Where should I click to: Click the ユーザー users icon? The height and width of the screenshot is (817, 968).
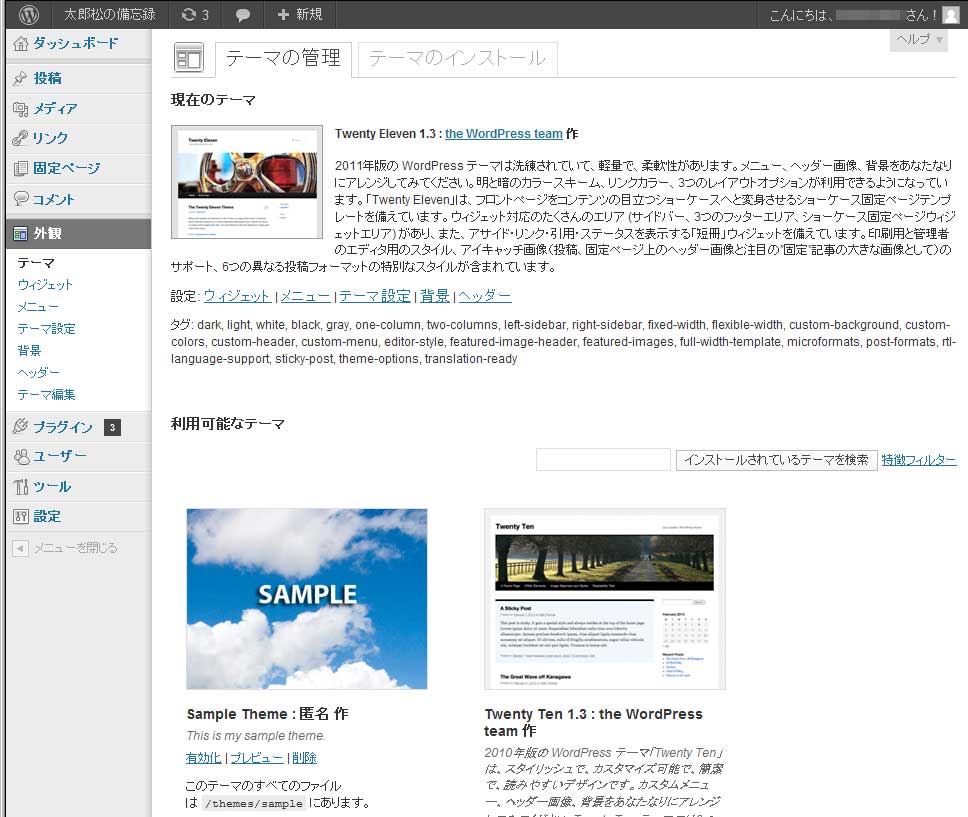(21, 456)
